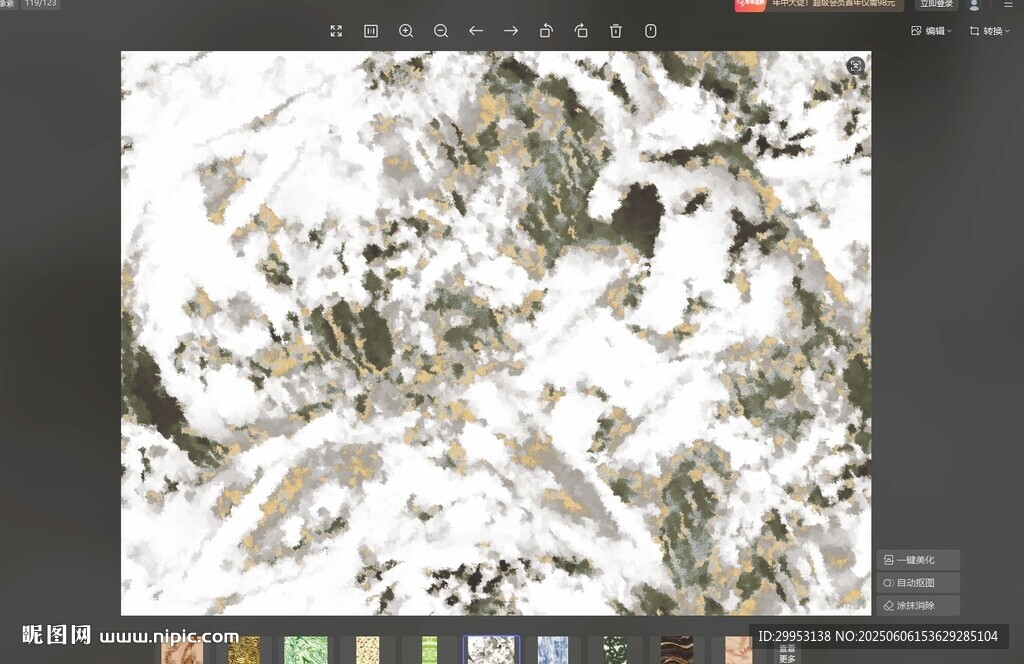
Task: Select the dark green camouflage thumbnail
Action: point(615,650)
